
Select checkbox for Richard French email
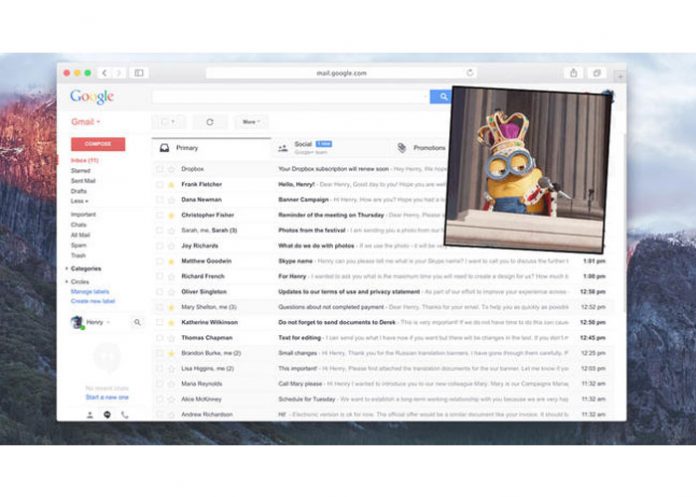pyautogui.click(x=160, y=276)
